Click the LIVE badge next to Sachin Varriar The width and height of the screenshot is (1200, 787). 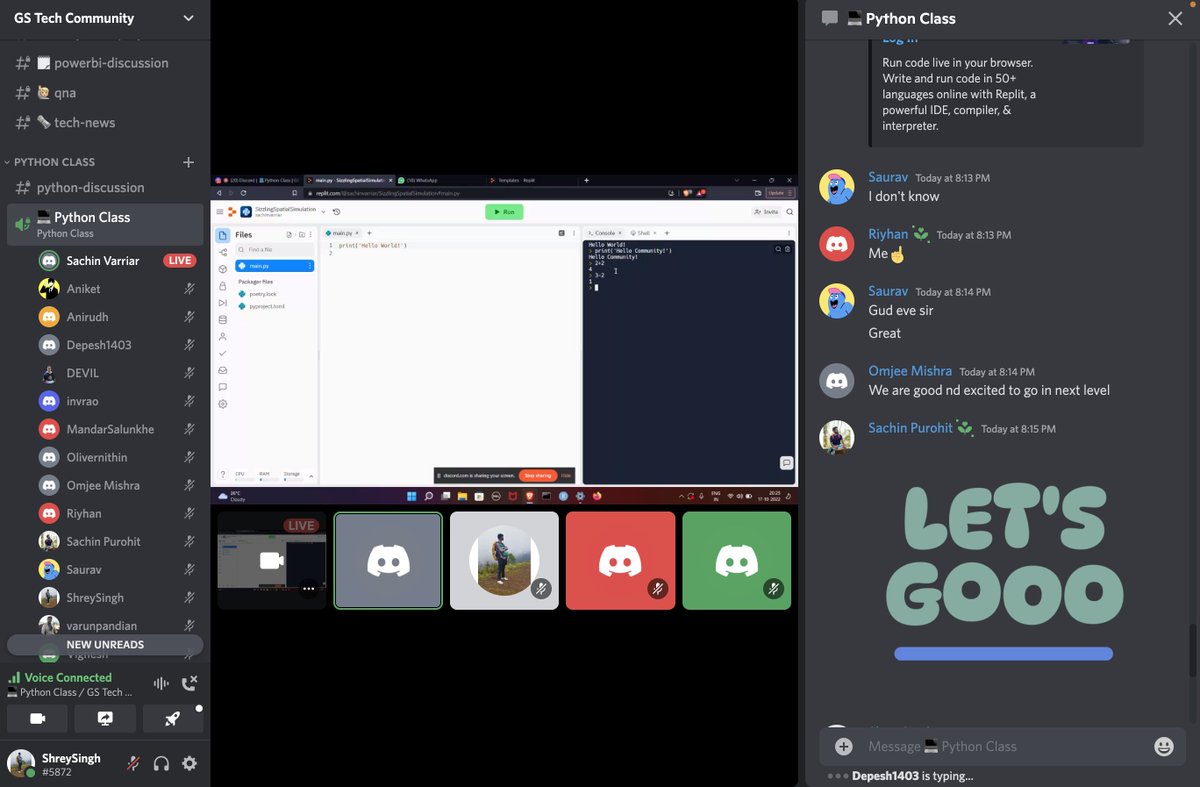180,261
